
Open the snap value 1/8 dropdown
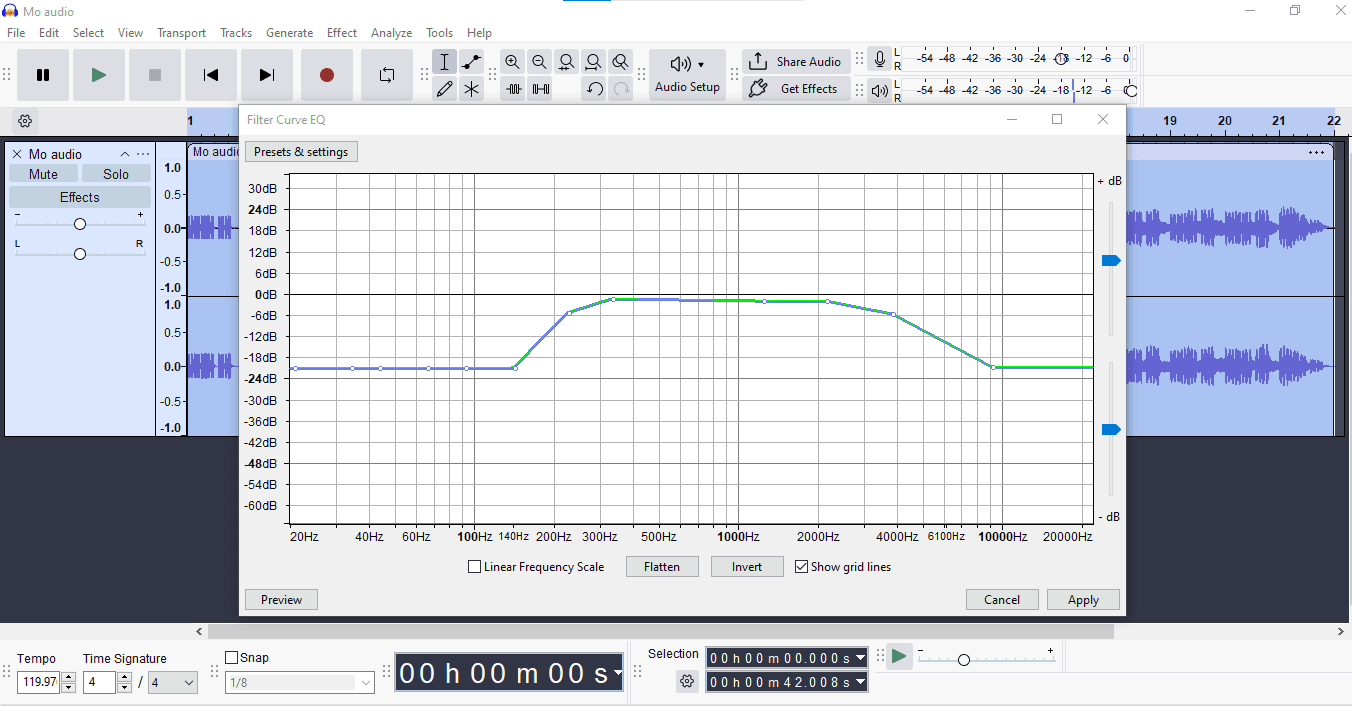(365, 683)
